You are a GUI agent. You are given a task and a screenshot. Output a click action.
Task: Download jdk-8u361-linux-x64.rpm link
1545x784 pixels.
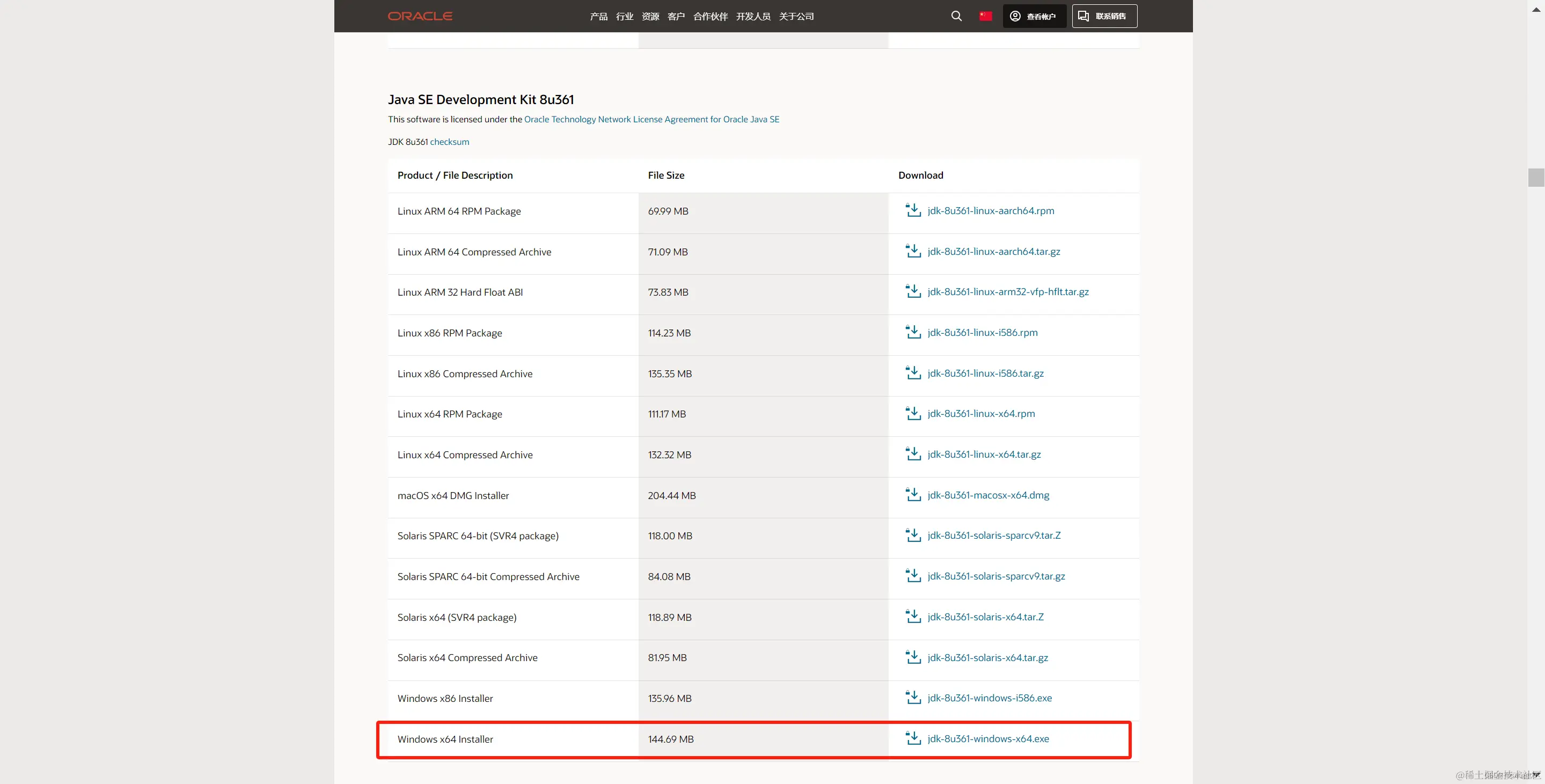pos(981,413)
